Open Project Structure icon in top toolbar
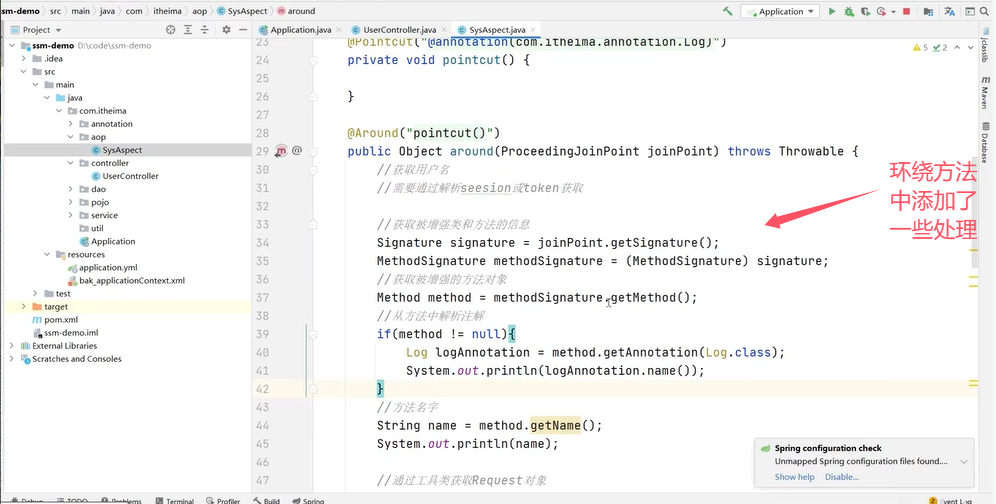 928,11
